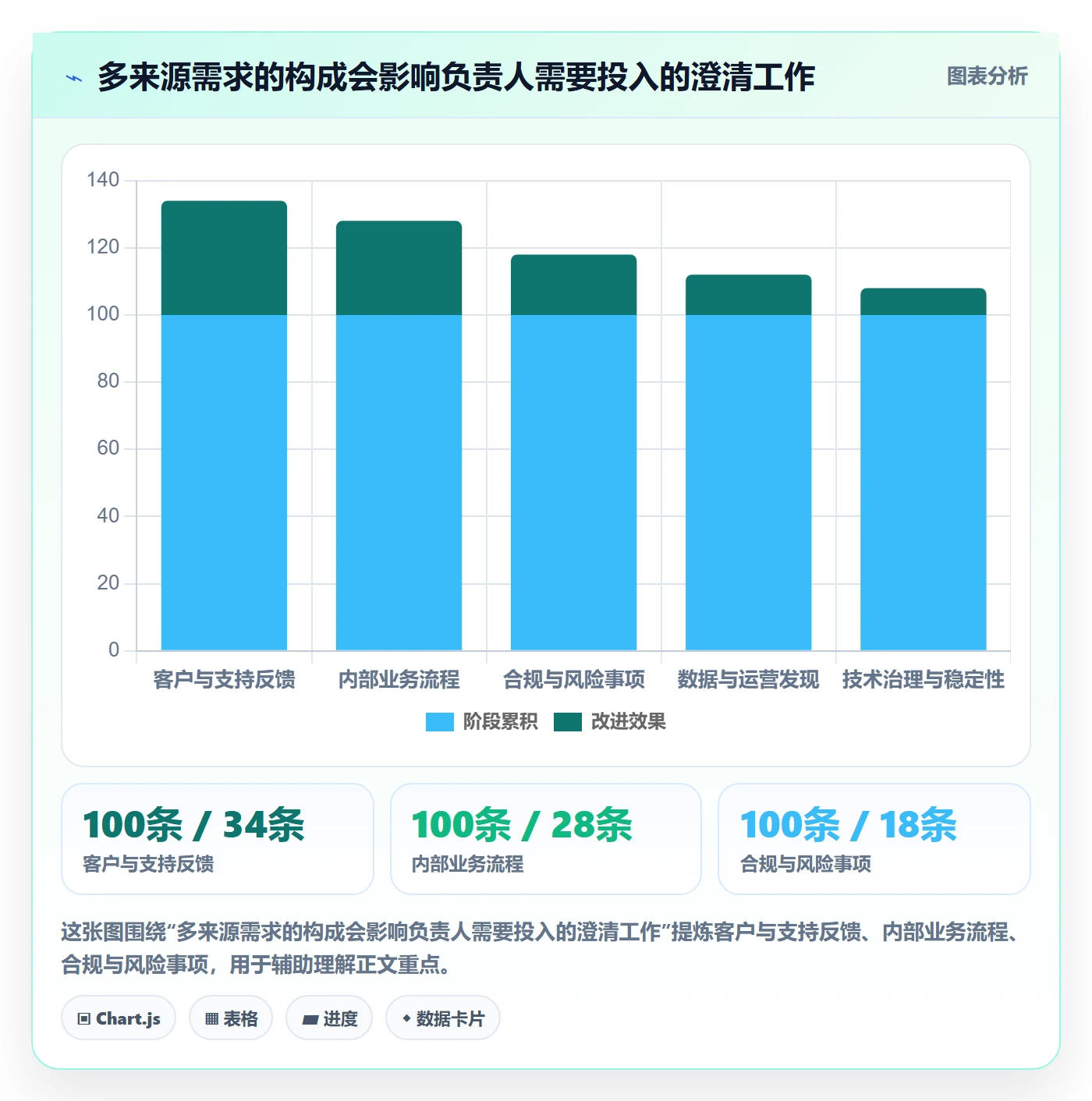Click the x-axis label 合规与风险事项

[x=573, y=680]
